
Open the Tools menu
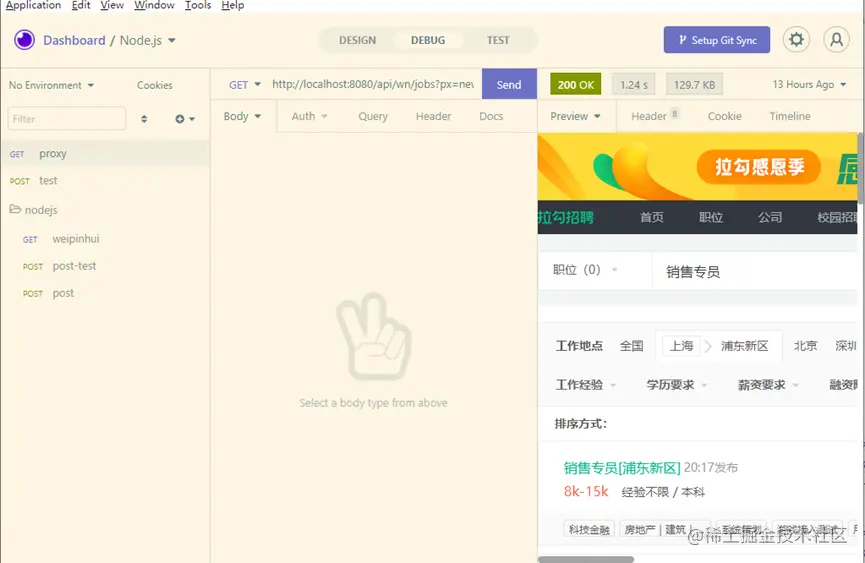point(197,6)
